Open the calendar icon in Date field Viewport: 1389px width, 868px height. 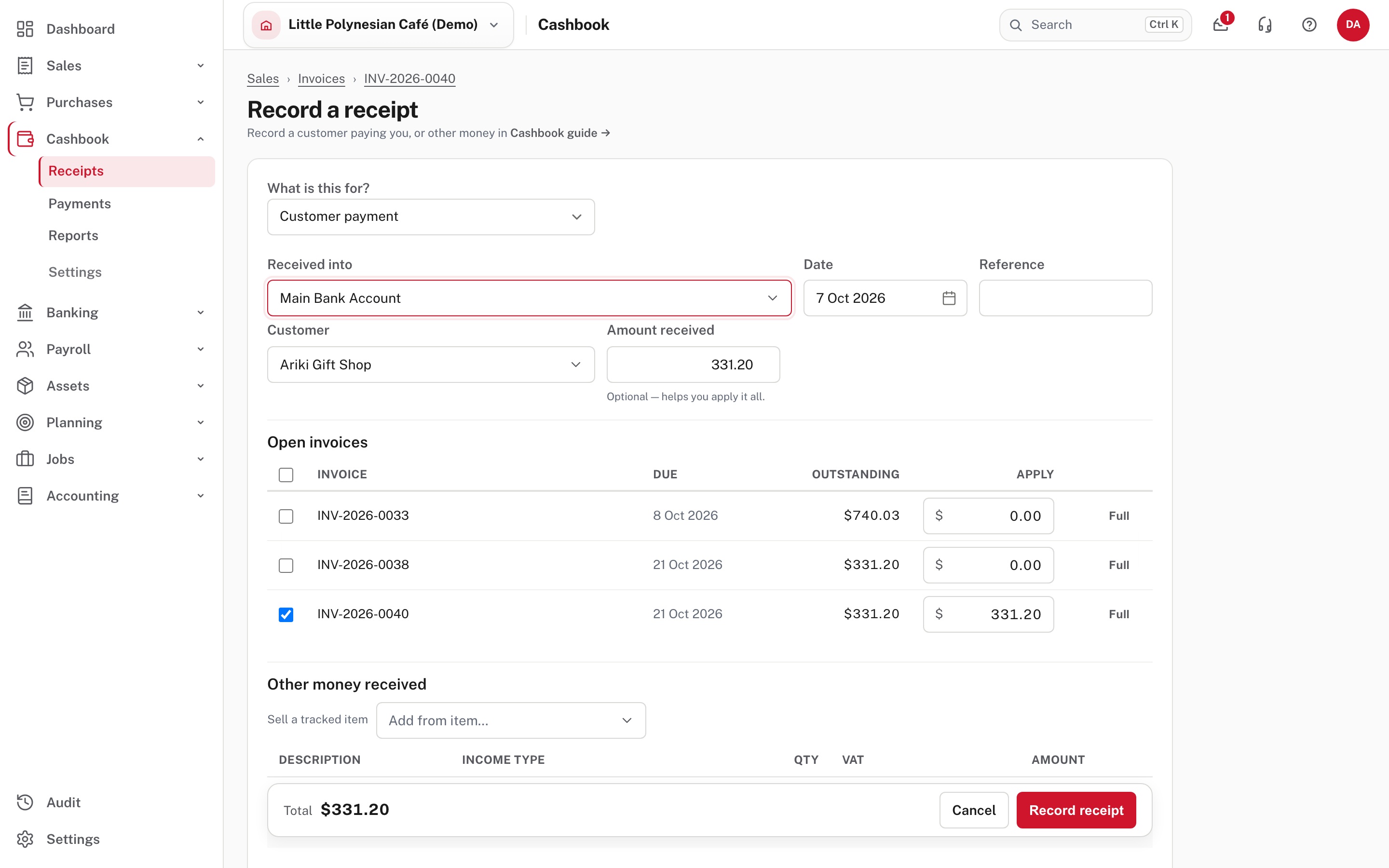click(x=949, y=298)
